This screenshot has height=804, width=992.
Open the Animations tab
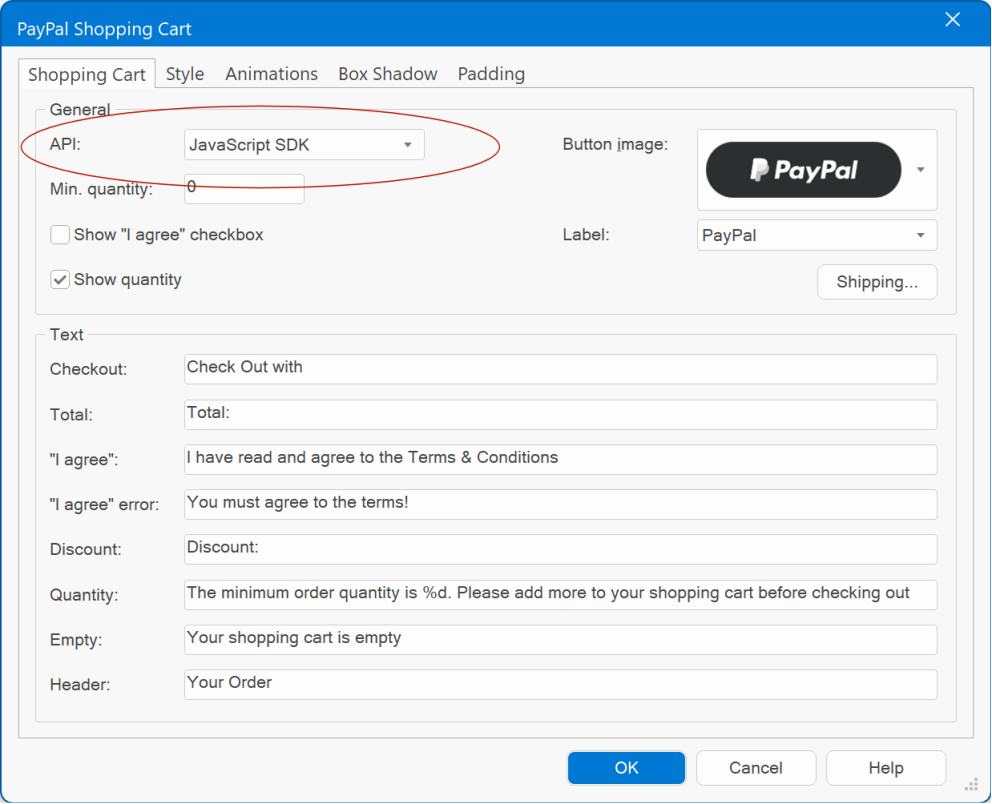pos(271,74)
